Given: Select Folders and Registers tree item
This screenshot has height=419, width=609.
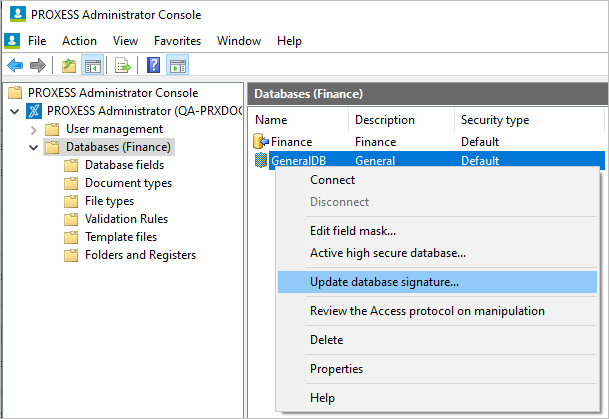Looking at the screenshot, I should point(140,255).
